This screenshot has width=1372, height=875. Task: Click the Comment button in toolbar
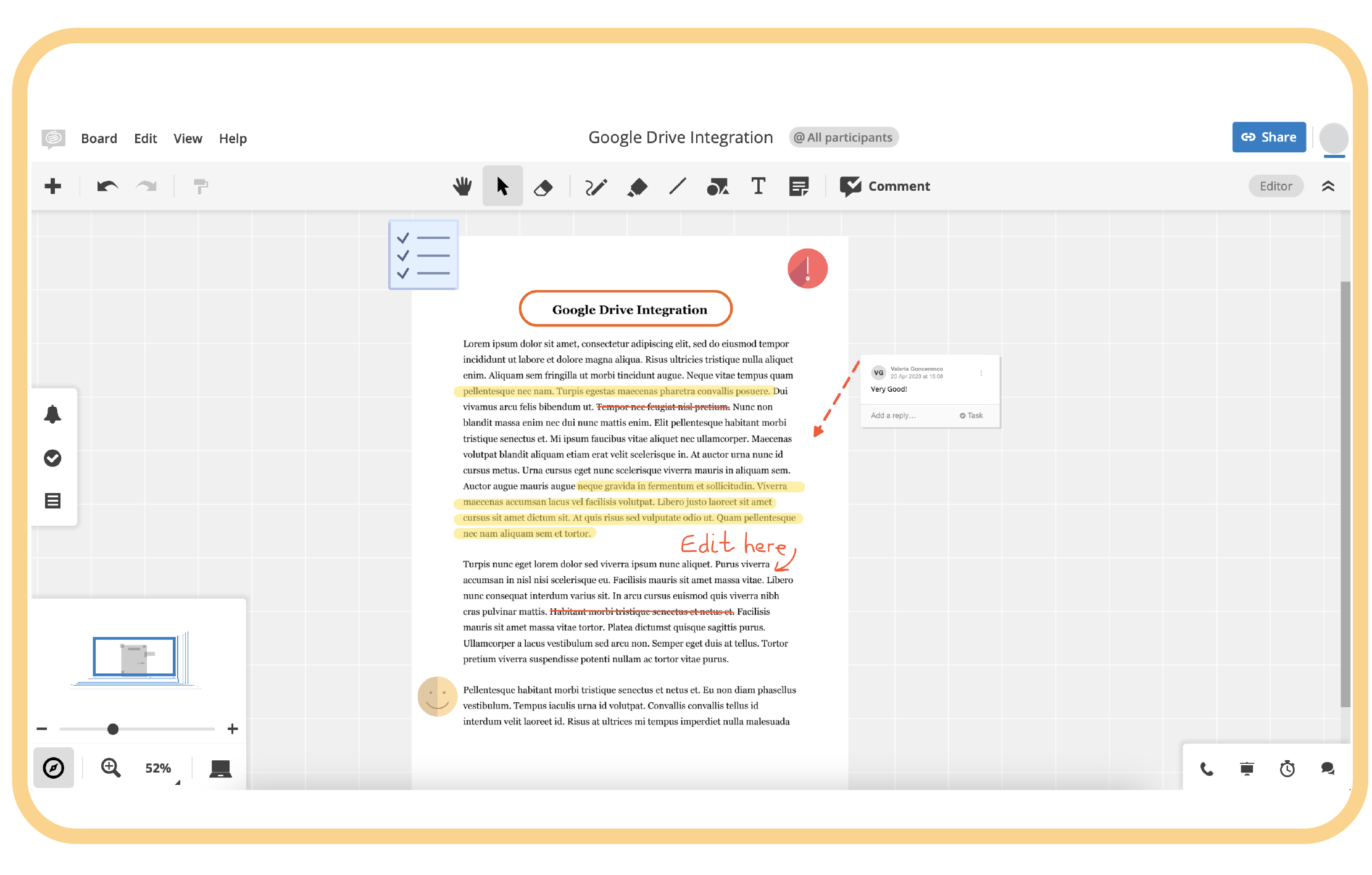coord(885,186)
